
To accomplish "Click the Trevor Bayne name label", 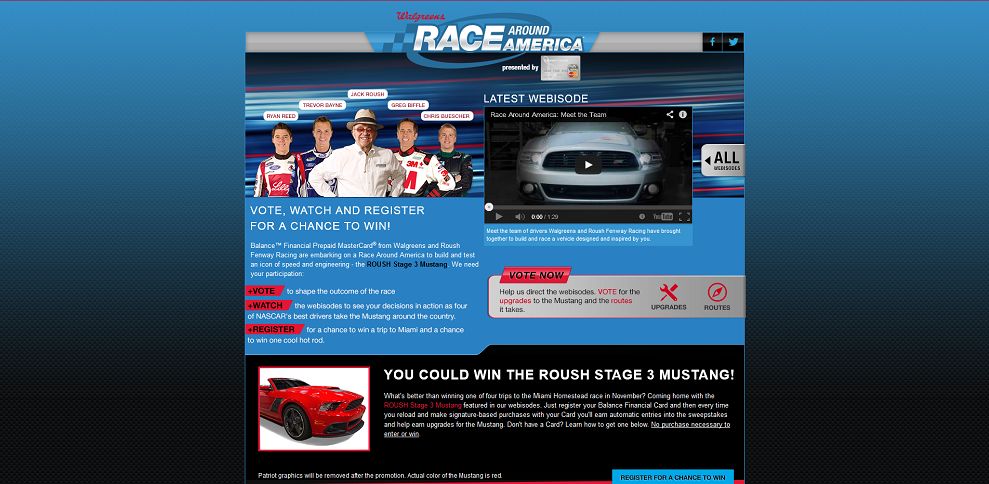I will tap(322, 105).
